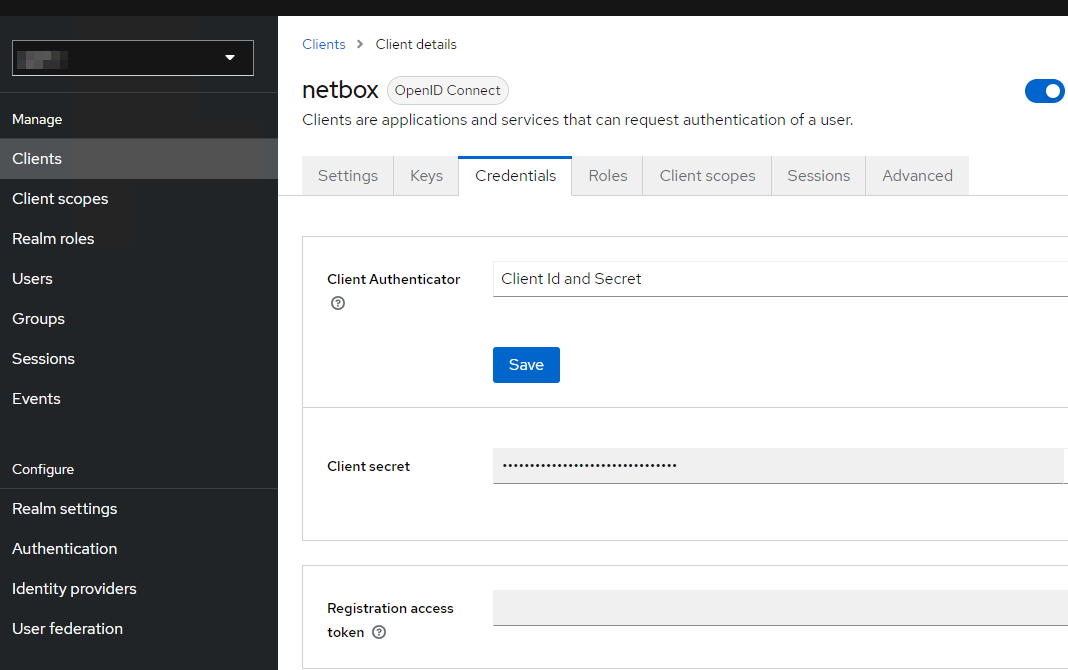View the Sessions tab
The width and height of the screenshot is (1068, 670).
pos(818,176)
